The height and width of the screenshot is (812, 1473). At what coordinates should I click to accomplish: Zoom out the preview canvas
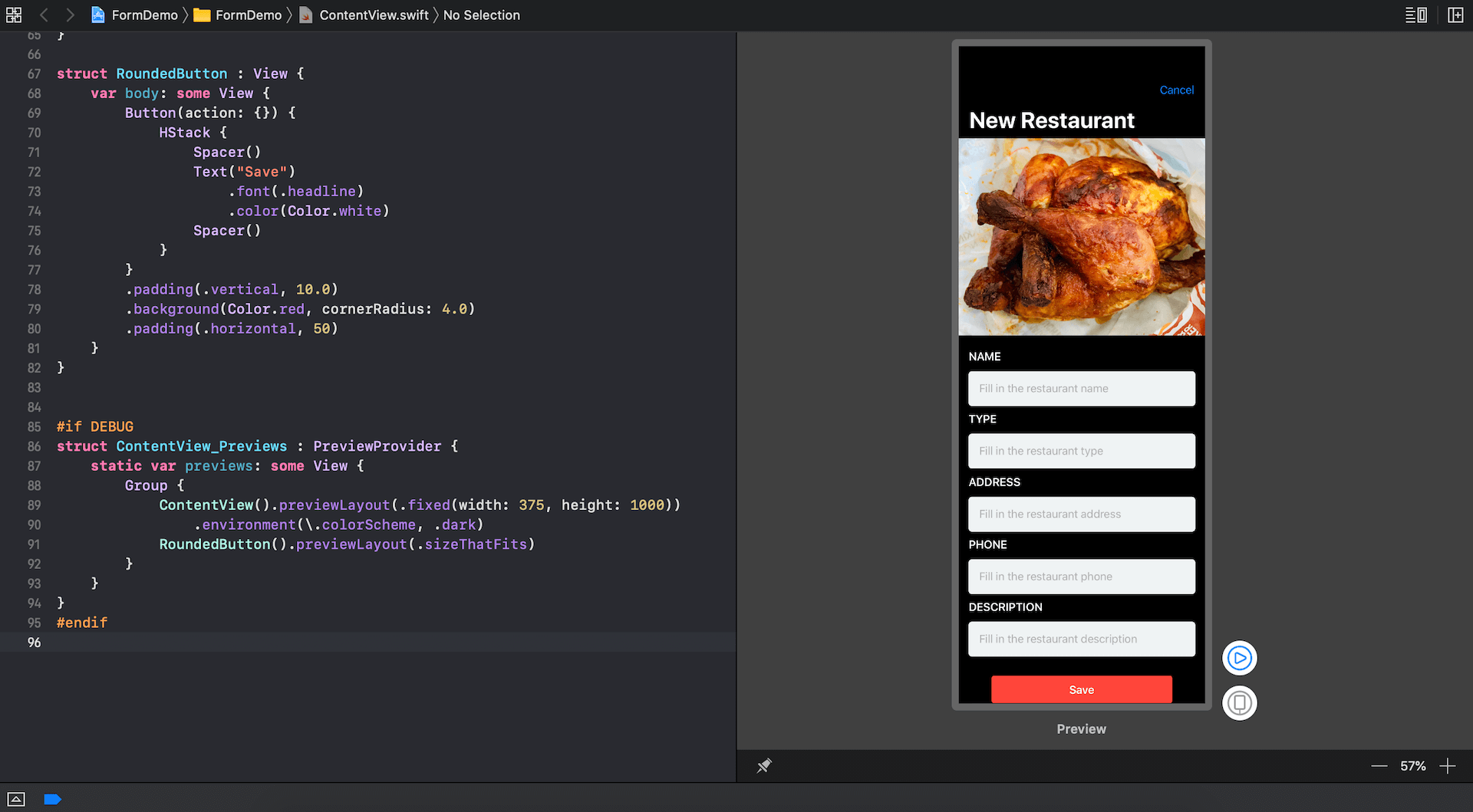[1379, 766]
